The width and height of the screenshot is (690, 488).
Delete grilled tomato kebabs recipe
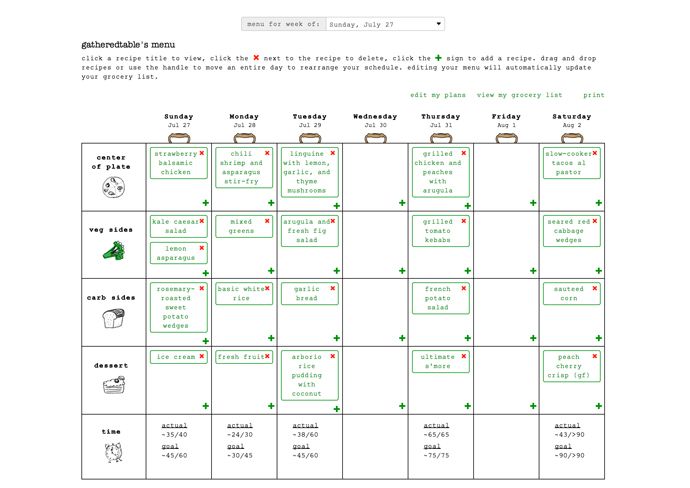463,221
